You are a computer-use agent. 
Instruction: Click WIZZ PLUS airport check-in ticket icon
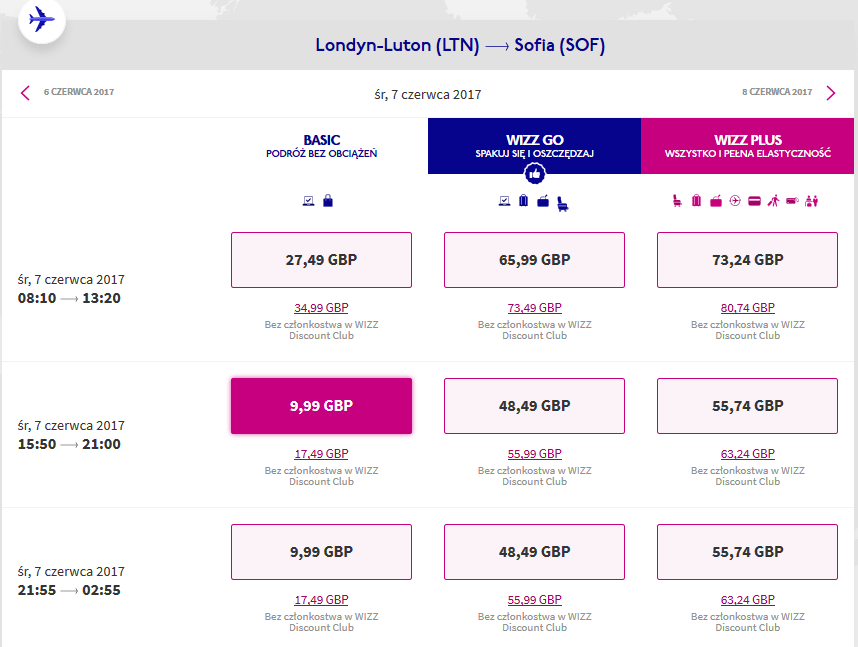(x=792, y=201)
